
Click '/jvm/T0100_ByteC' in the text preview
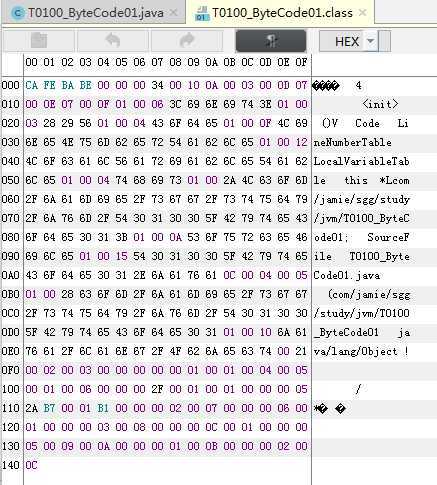[x=361, y=219]
